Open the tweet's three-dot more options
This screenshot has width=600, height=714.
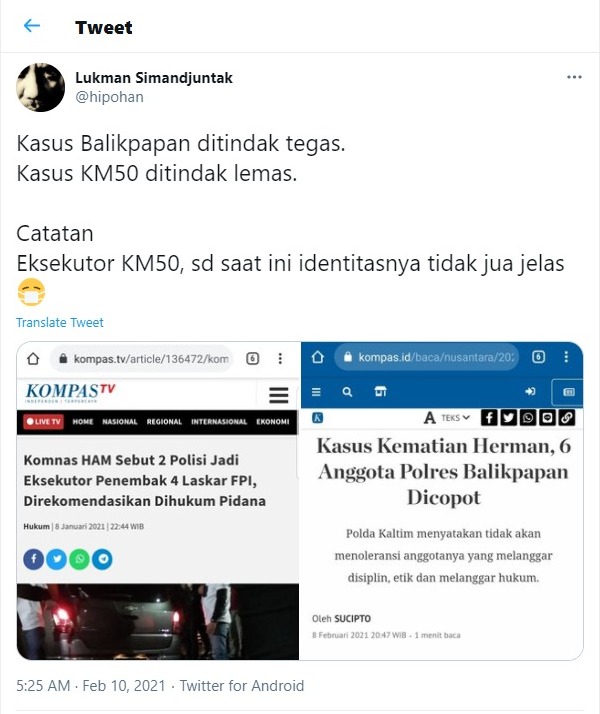574,77
